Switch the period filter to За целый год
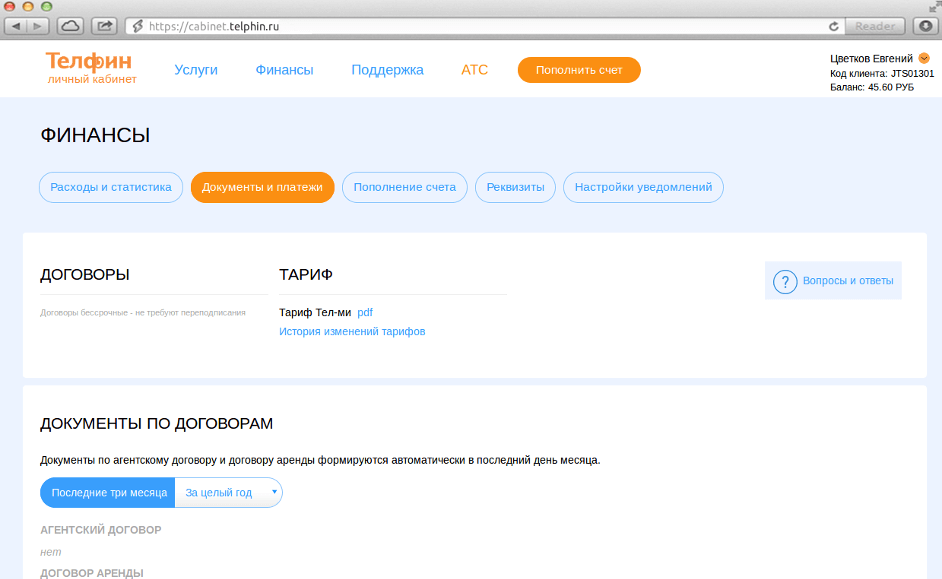 (x=219, y=492)
